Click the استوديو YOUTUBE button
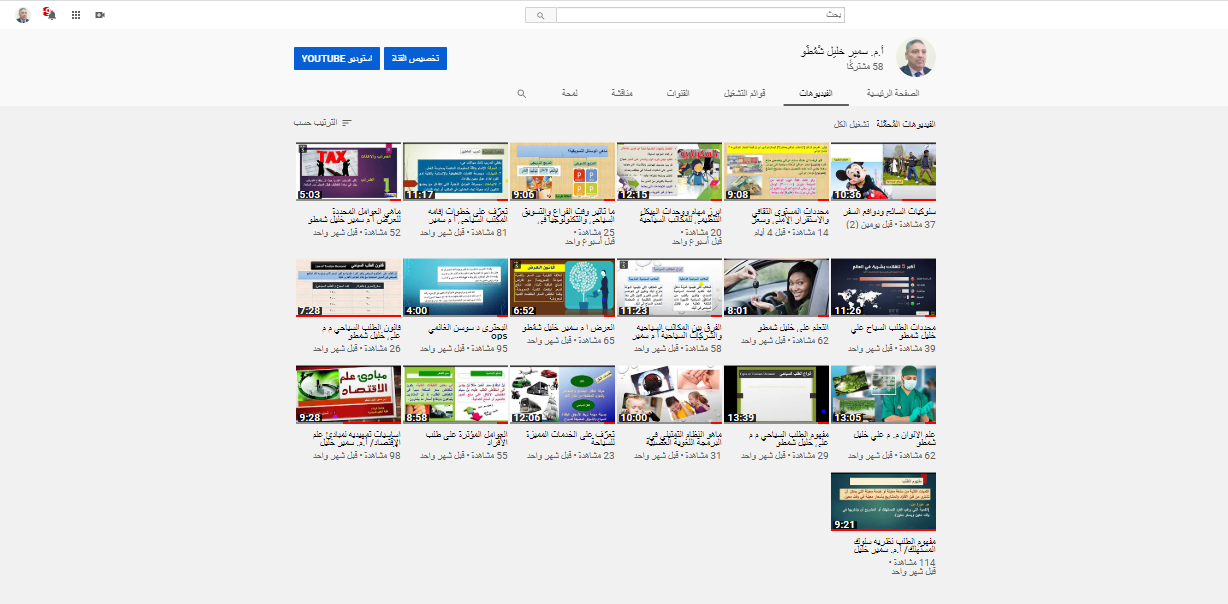The width and height of the screenshot is (1228, 604). pos(336,58)
